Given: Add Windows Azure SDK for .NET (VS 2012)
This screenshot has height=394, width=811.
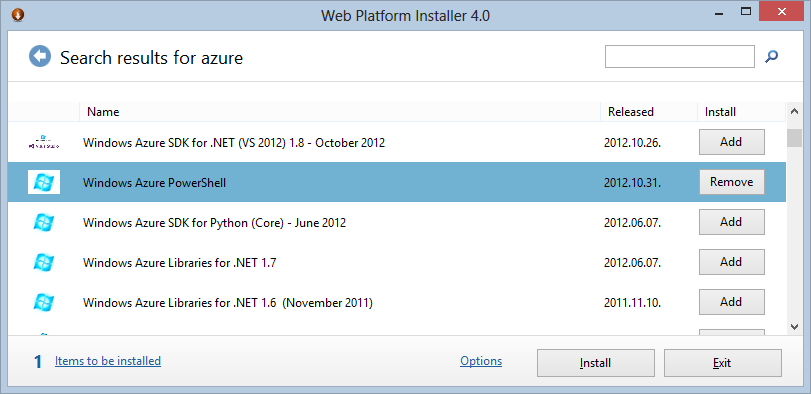Looking at the screenshot, I should click(x=731, y=142).
